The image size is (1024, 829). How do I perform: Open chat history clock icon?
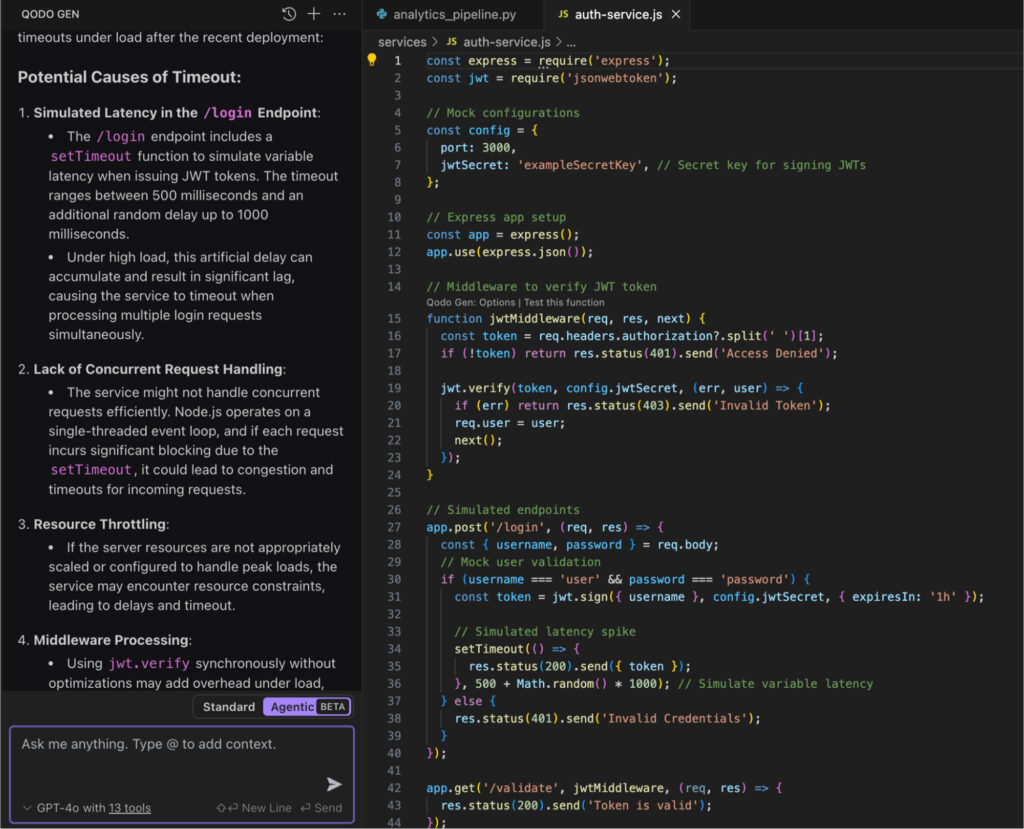coord(289,14)
